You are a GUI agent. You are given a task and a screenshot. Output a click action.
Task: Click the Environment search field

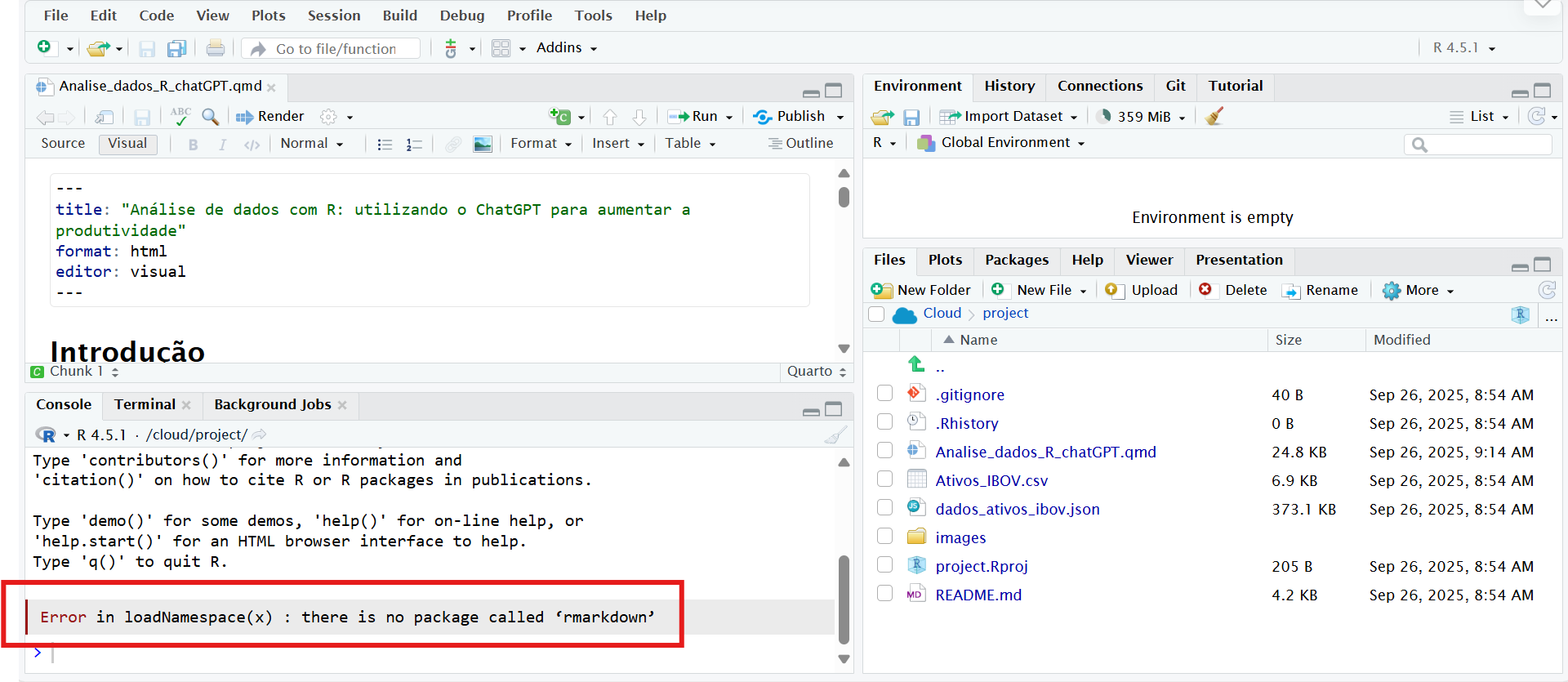coord(1478,145)
